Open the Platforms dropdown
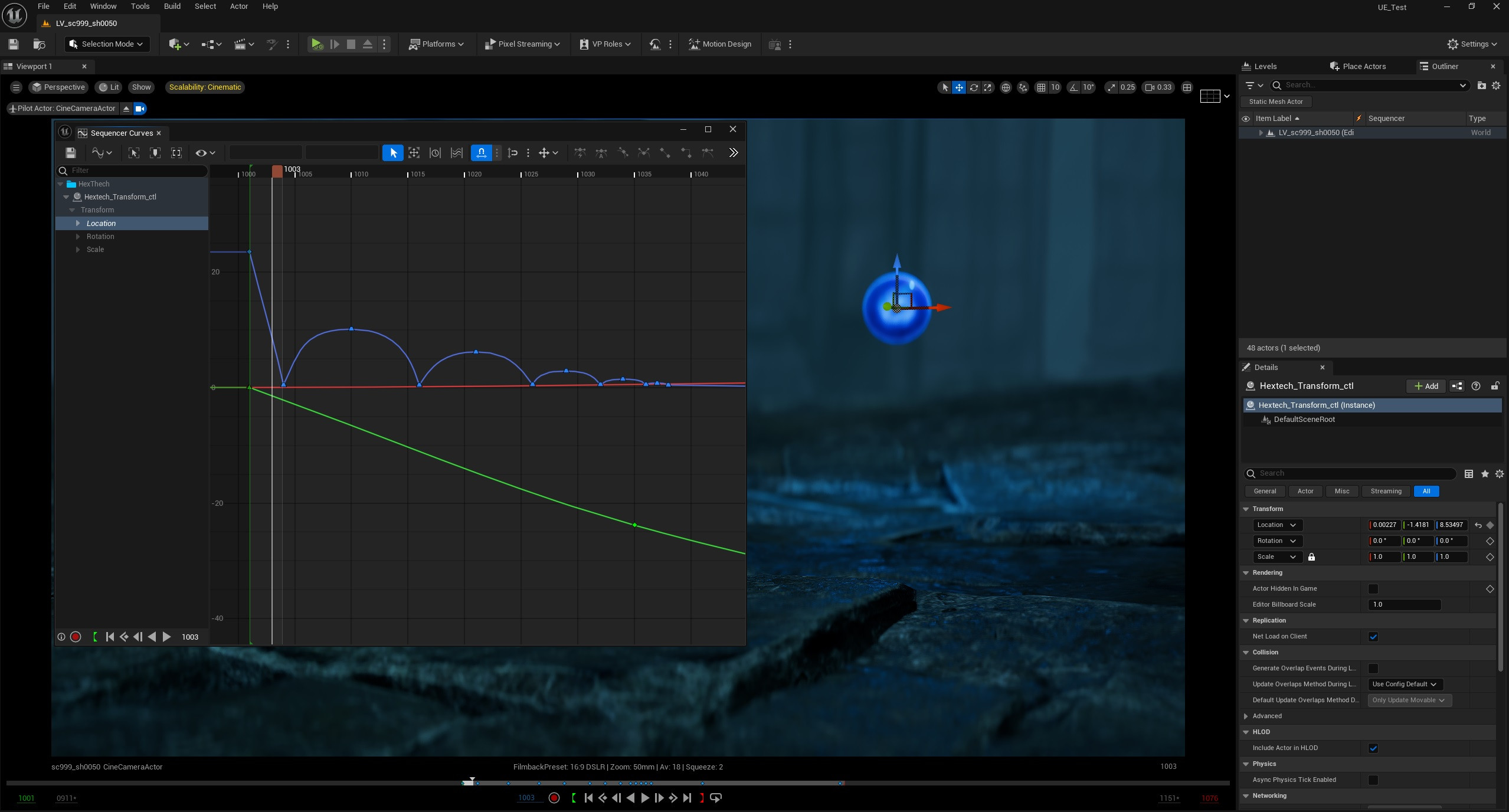The image size is (1509, 812). 436,44
